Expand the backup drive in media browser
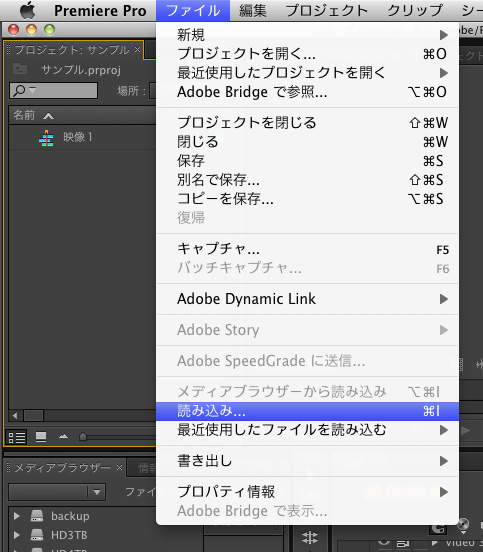The width and height of the screenshot is (483, 552). coord(16,516)
